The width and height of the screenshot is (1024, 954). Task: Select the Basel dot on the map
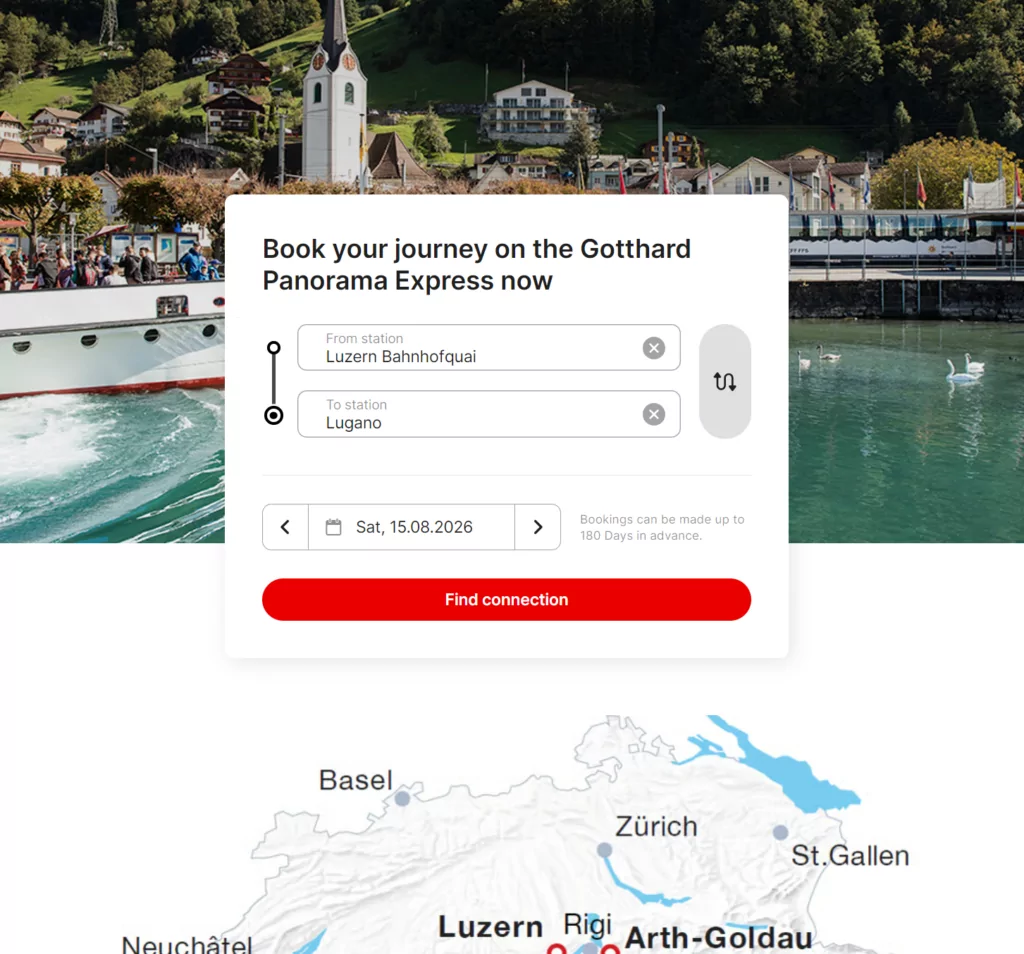click(402, 798)
